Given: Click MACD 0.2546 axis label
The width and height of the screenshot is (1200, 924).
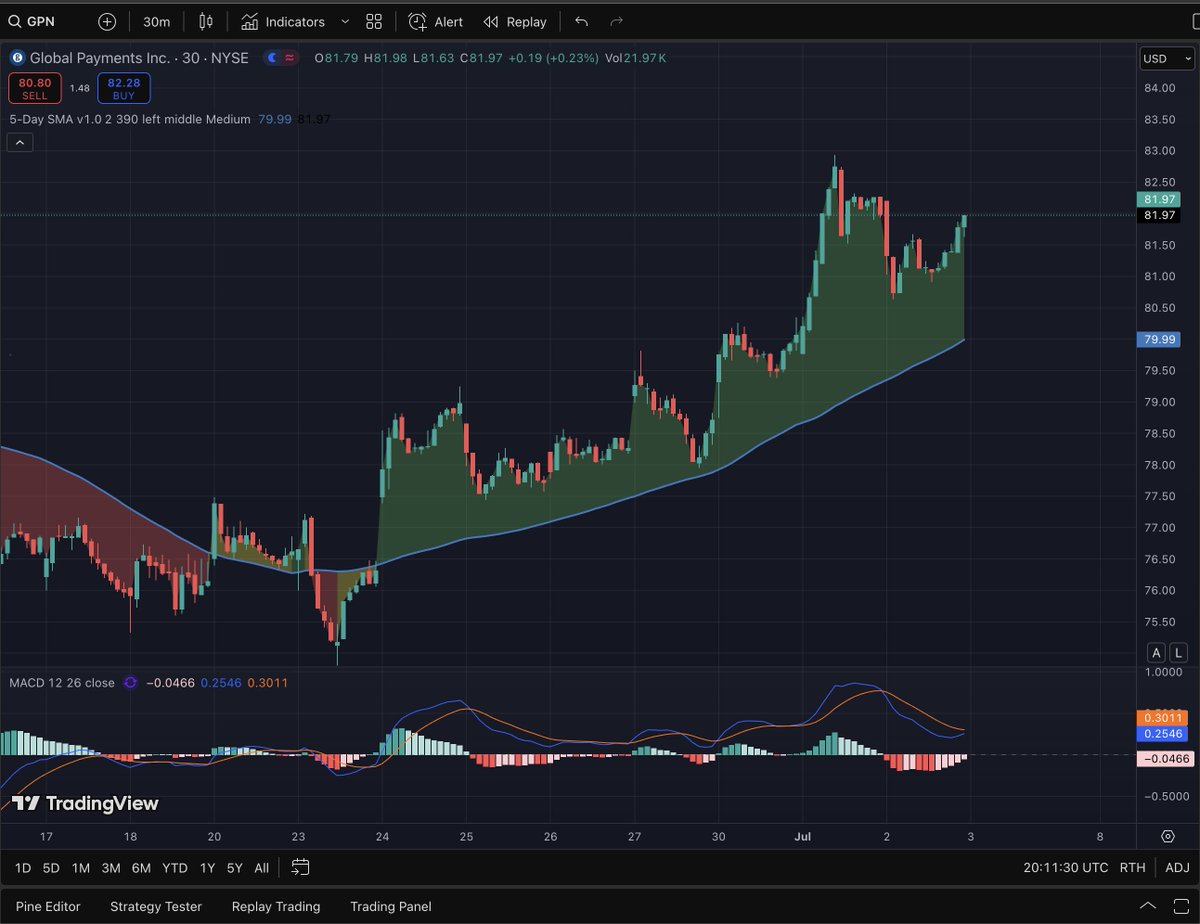Looking at the screenshot, I should [x=1162, y=734].
